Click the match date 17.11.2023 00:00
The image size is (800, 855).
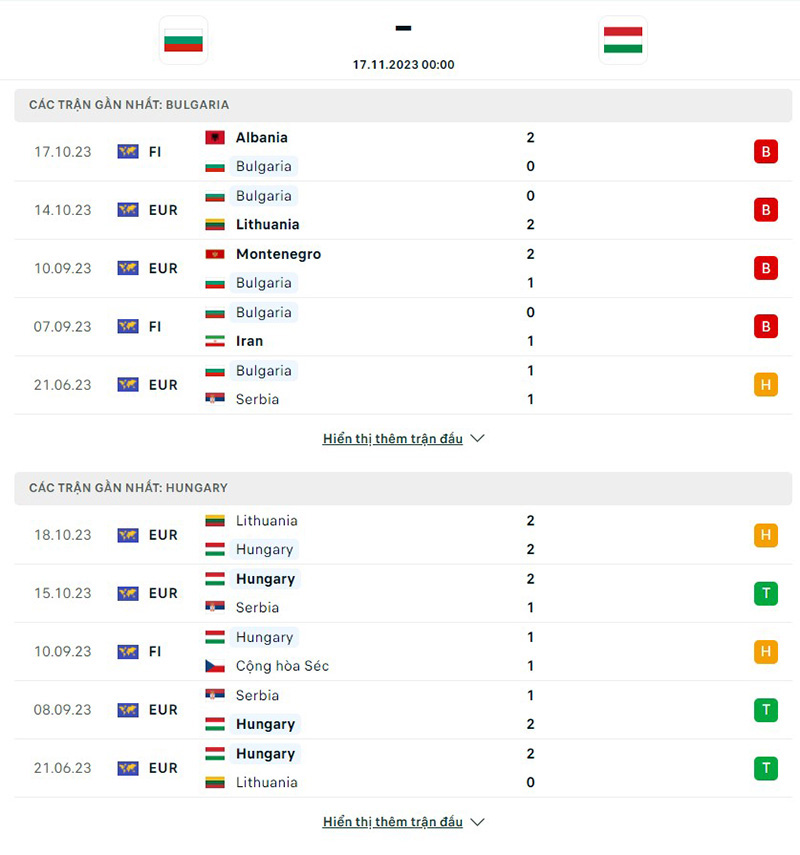pos(403,63)
